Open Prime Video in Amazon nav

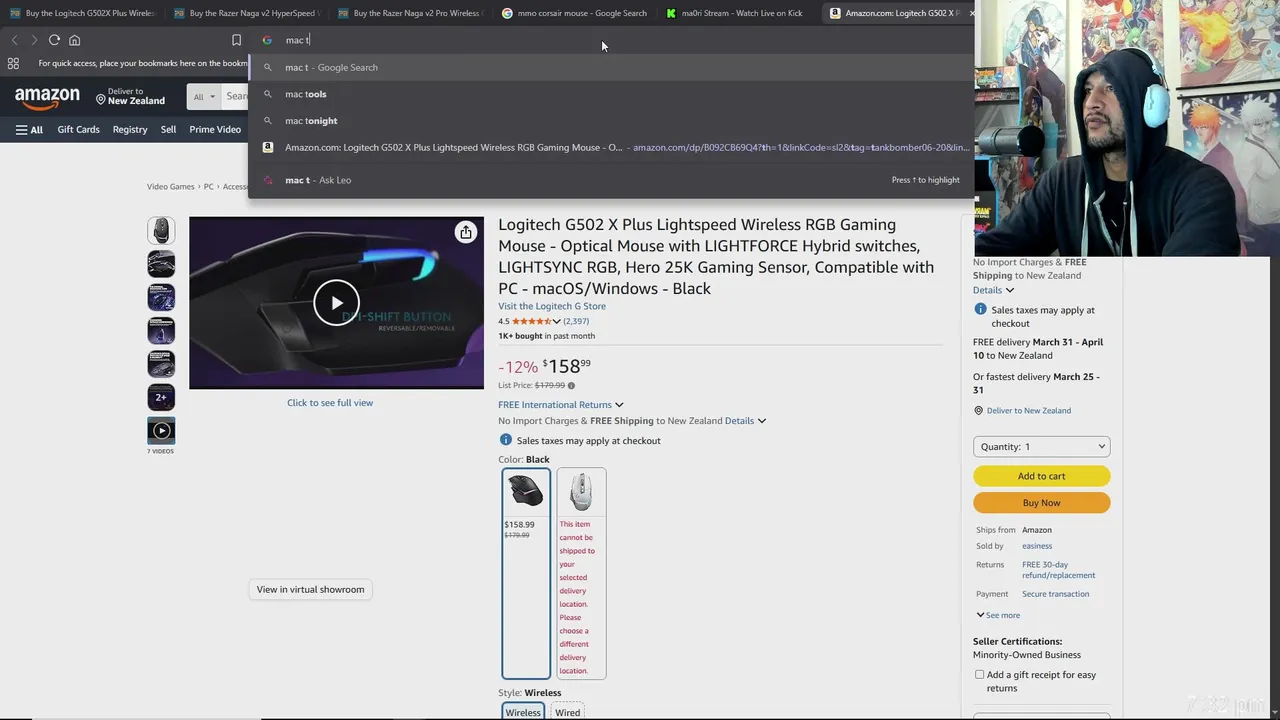[215, 129]
